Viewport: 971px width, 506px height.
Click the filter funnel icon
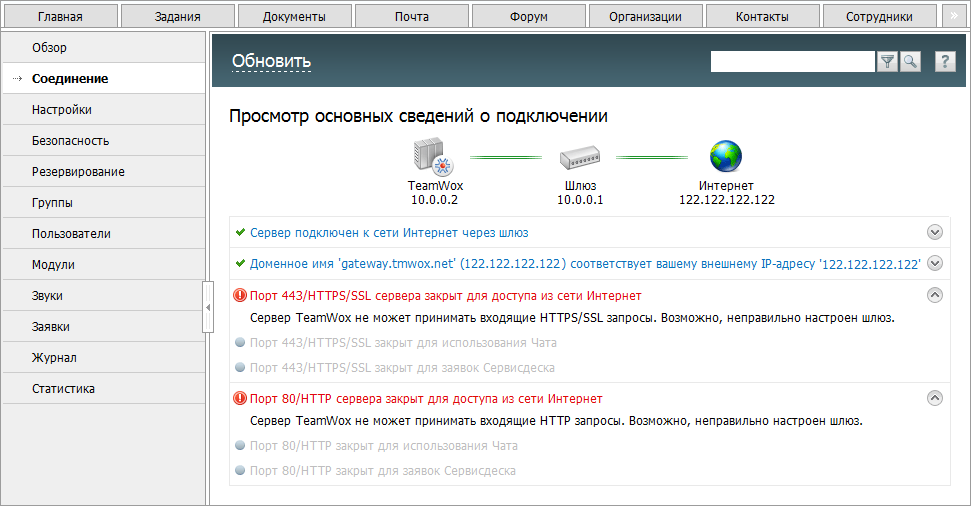(x=887, y=61)
